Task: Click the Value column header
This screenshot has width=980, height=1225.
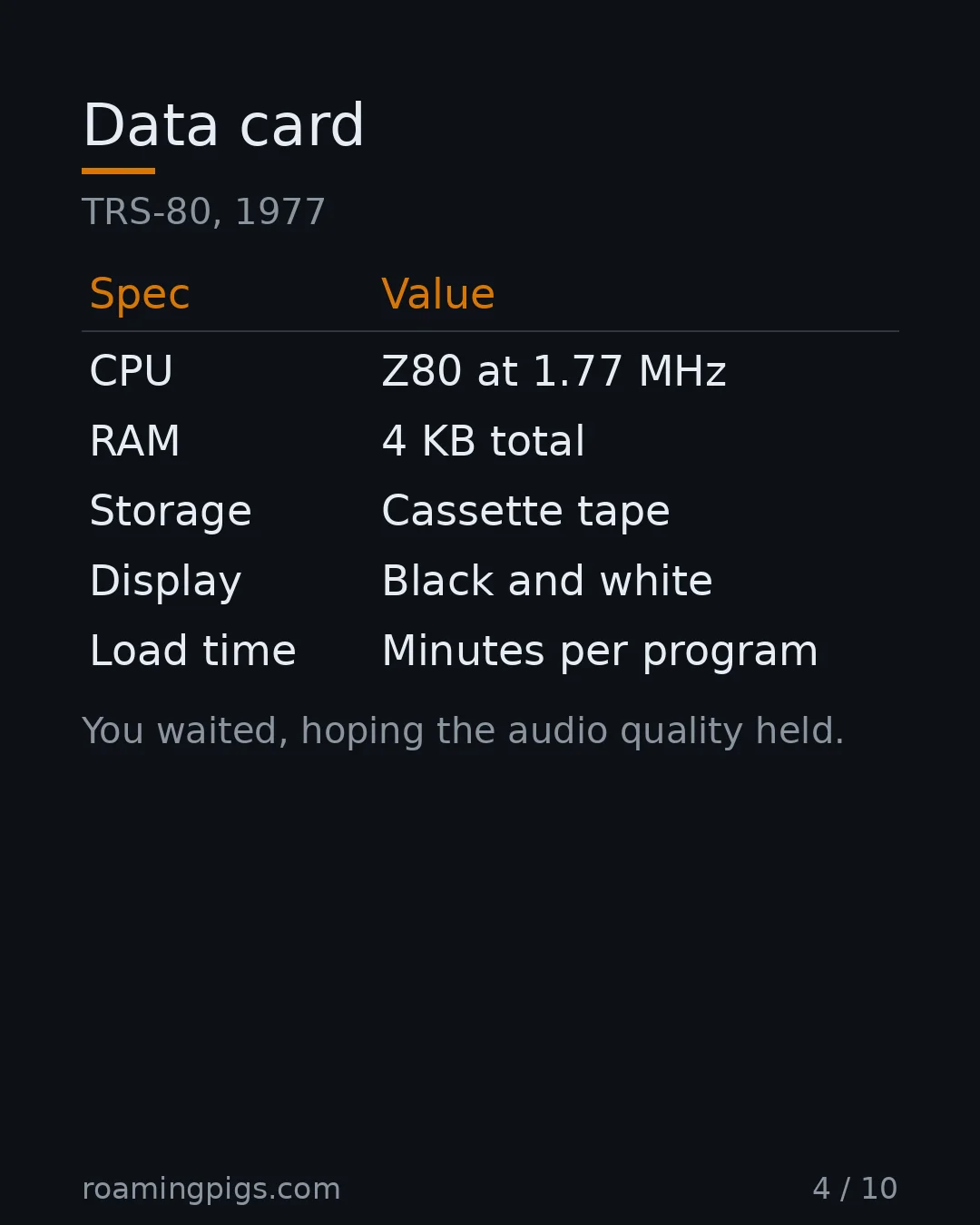Action: pos(438,294)
